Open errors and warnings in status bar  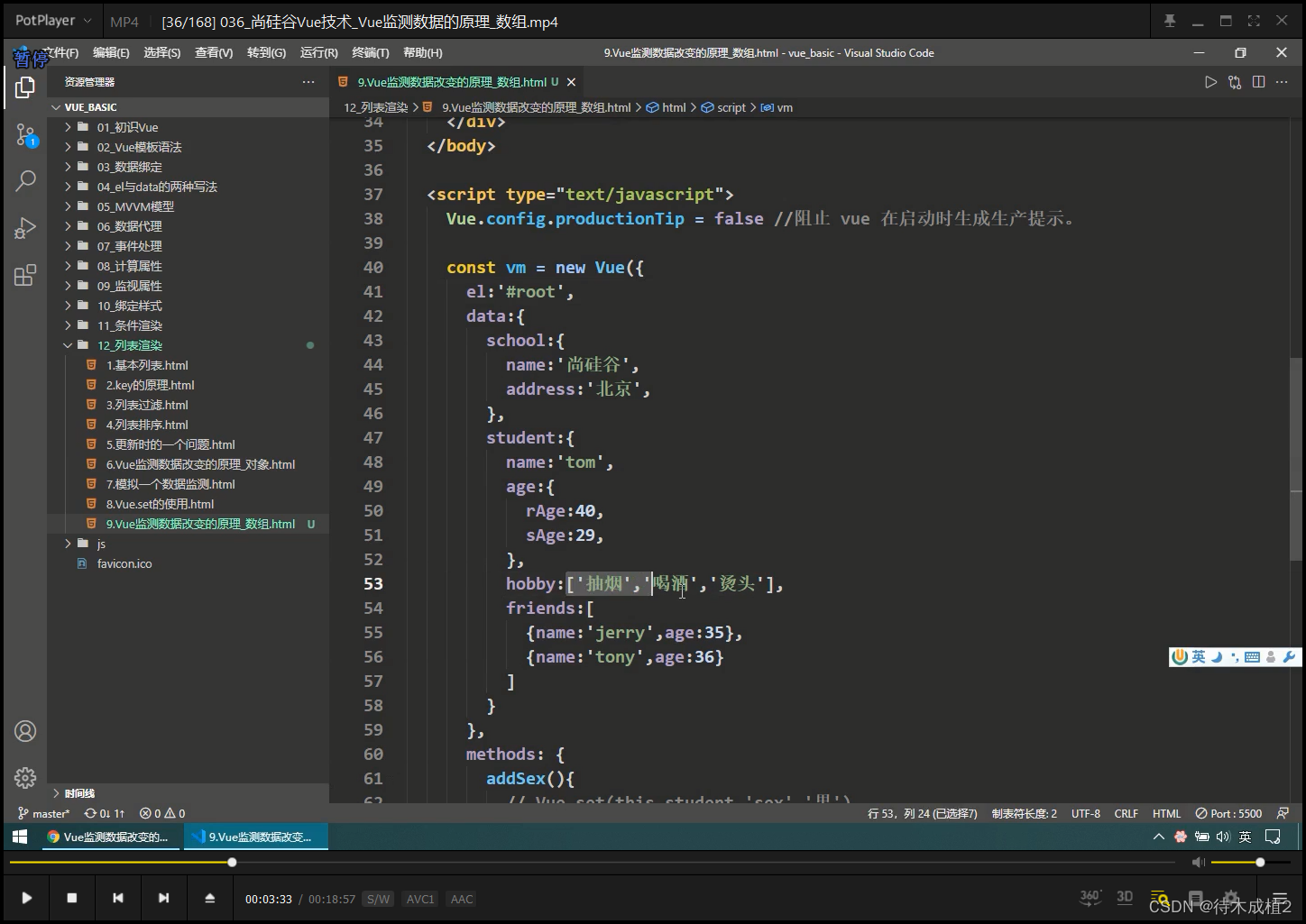(x=162, y=813)
